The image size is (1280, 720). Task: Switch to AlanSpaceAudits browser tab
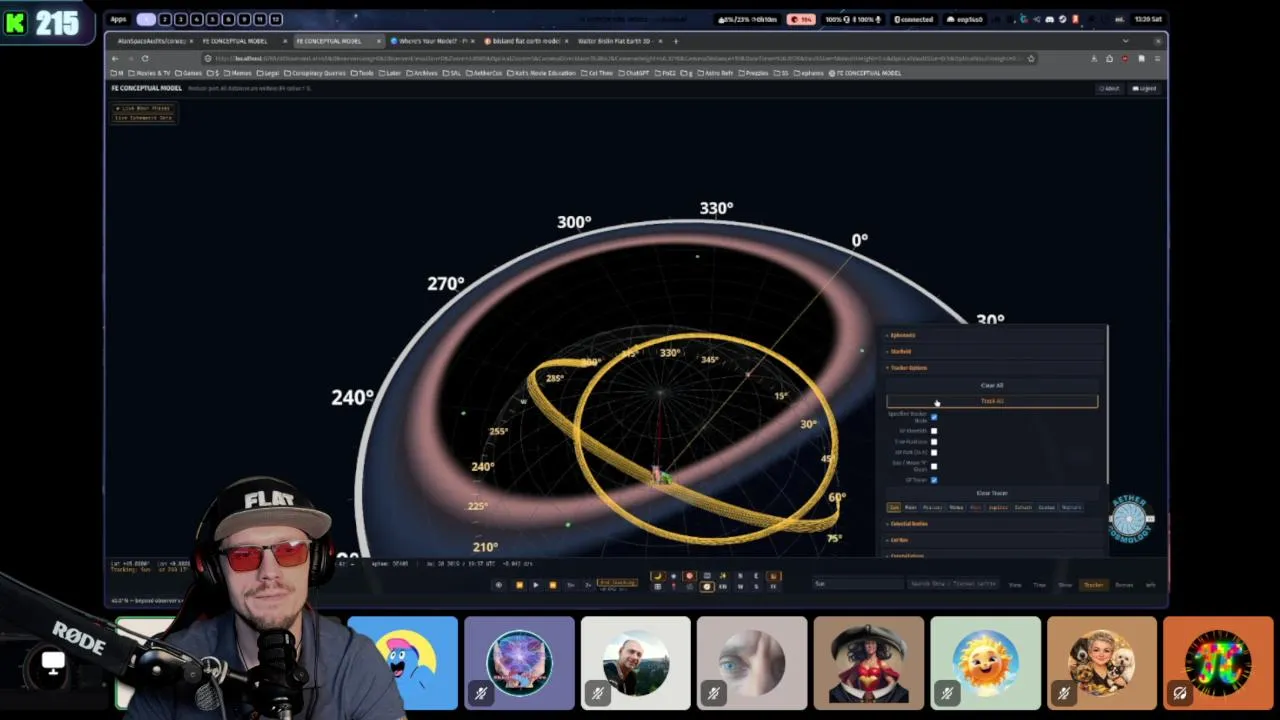pos(153,41)
